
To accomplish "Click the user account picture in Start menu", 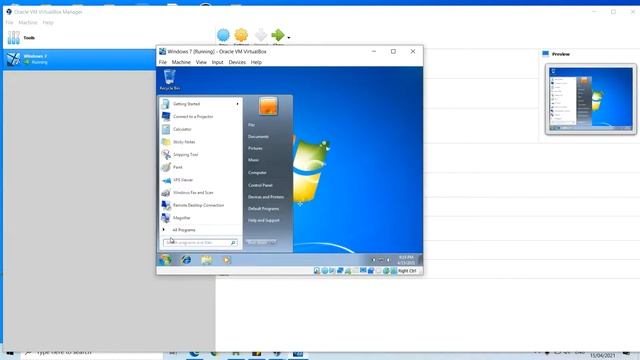I will coord(268,106).
